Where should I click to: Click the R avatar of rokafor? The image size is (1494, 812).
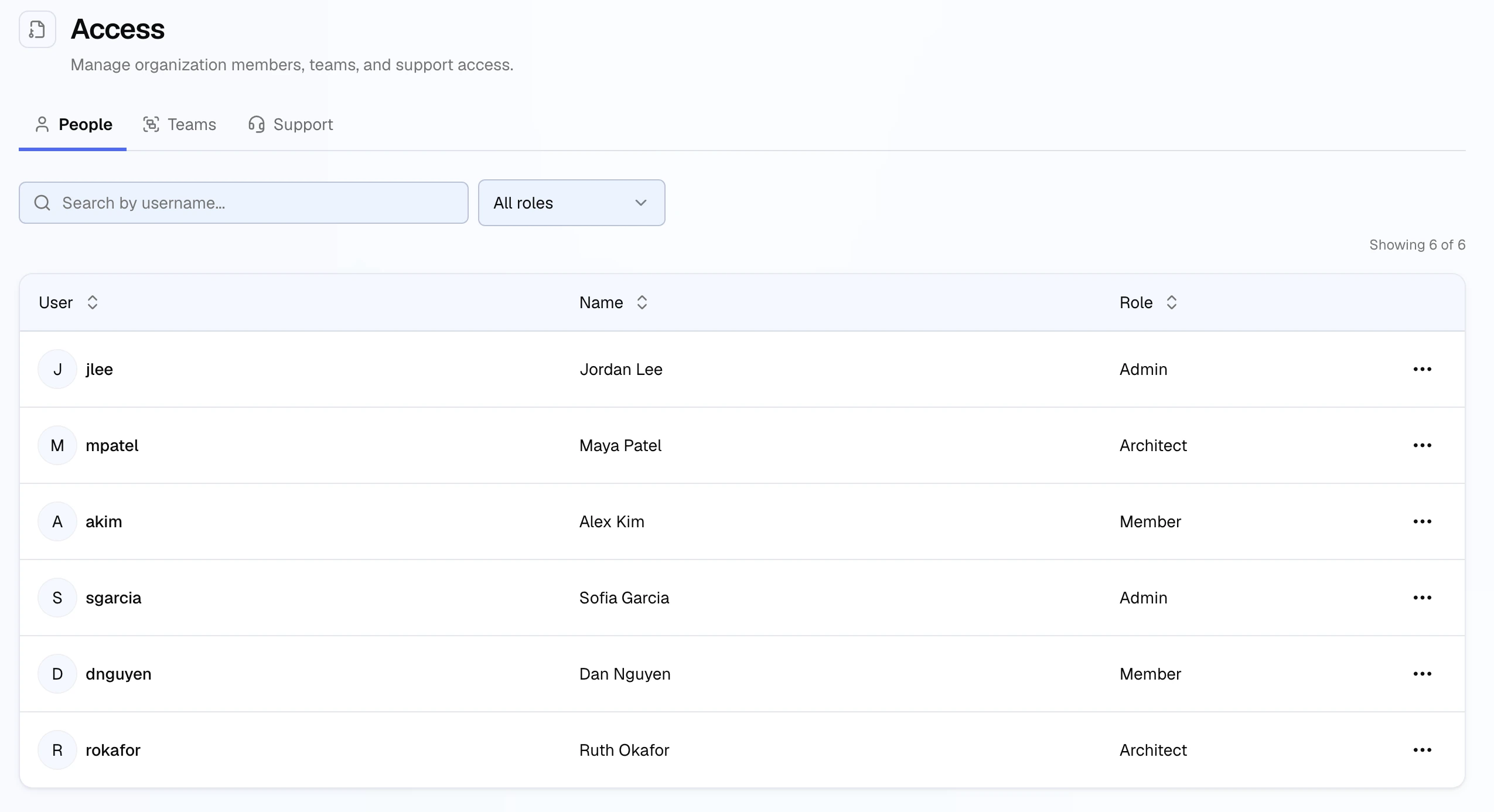57,750
